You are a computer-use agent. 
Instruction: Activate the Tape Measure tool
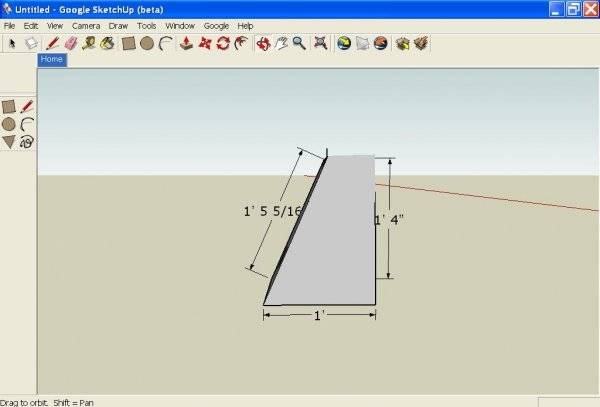pyautogui.click(x=89, y=44)
